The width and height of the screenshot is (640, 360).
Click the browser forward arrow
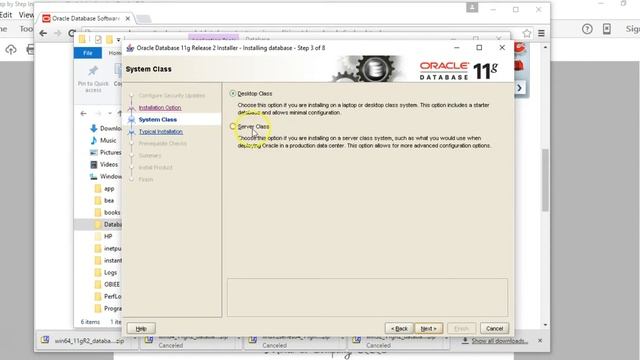pos(58,33)
